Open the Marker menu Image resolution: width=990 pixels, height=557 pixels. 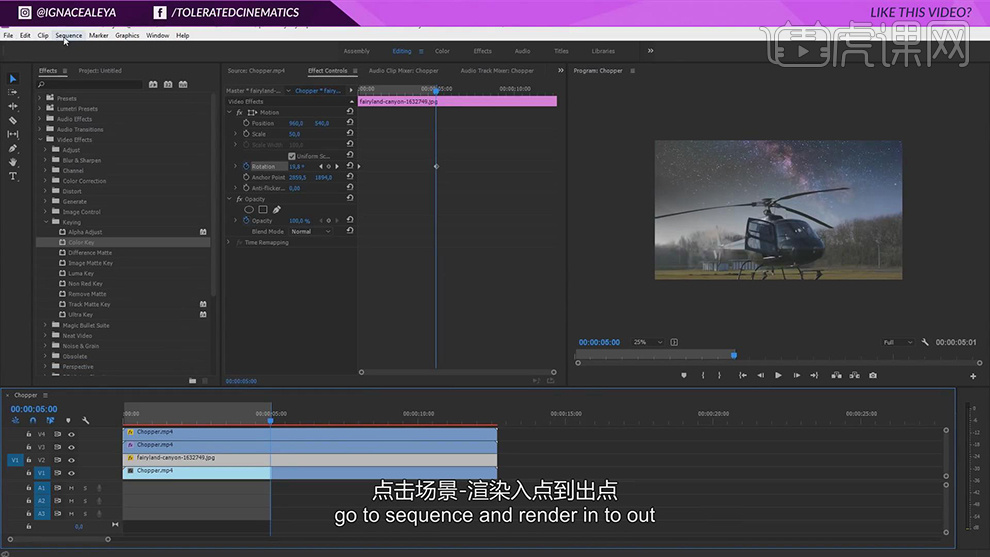pyautogui.click(x=98, y=35)
